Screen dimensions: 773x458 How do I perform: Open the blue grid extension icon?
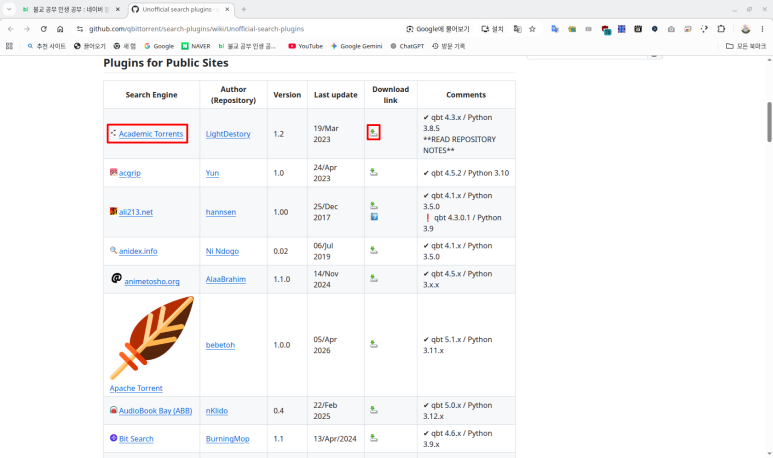point(622,29)
